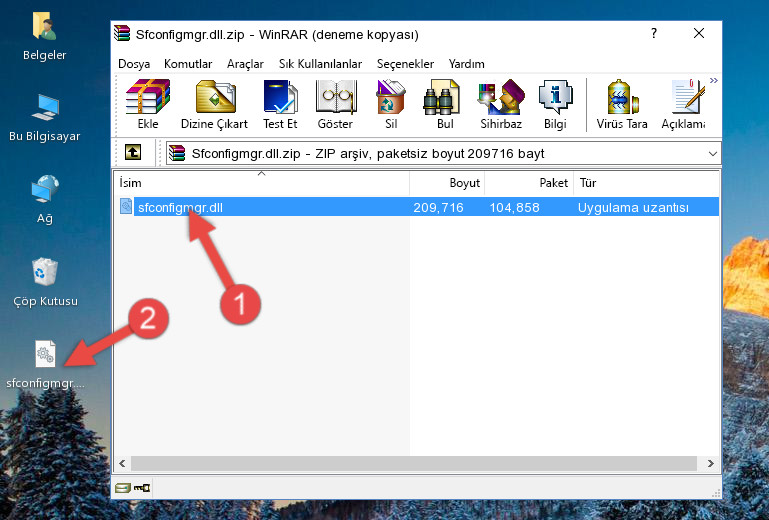Open the Dosya menu
Viewport: 769px width, 520px height.
click(x=134, y=64)
